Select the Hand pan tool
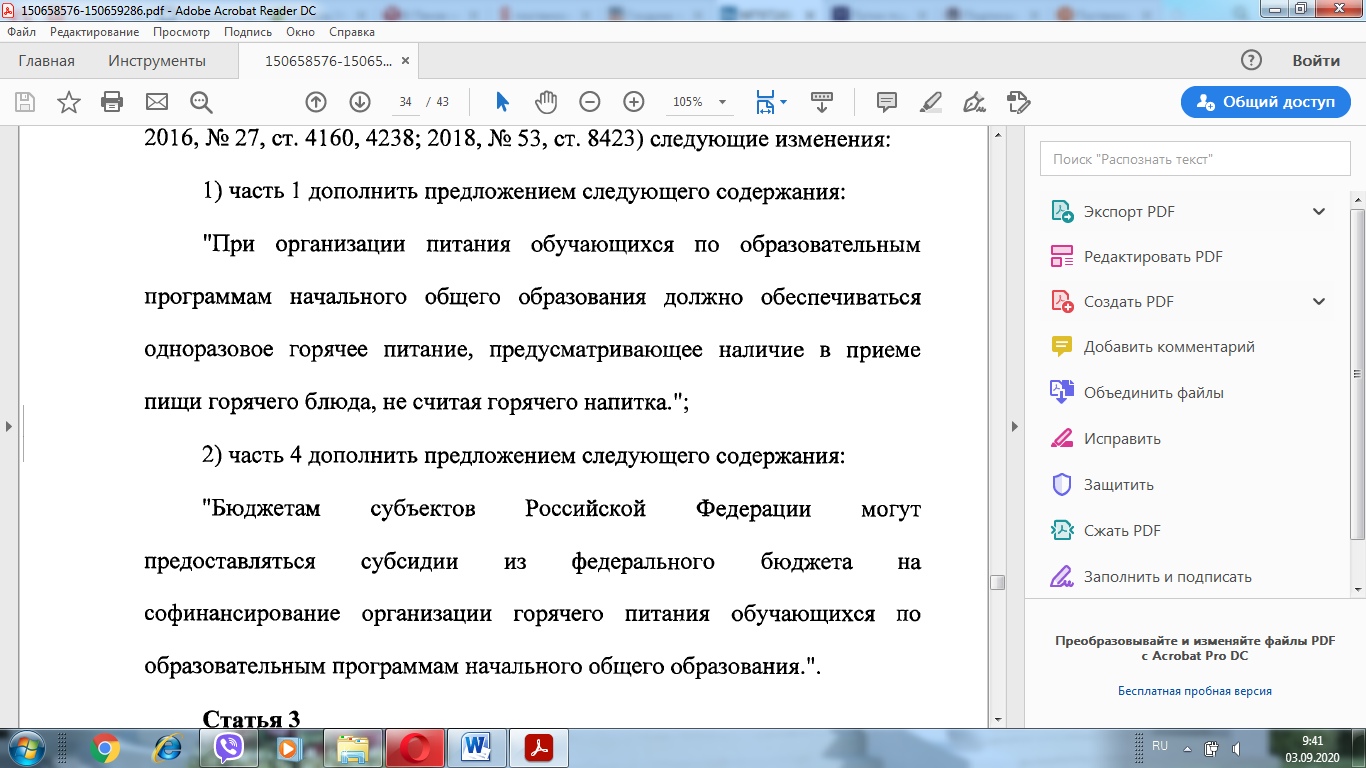 tap(545, 102)
